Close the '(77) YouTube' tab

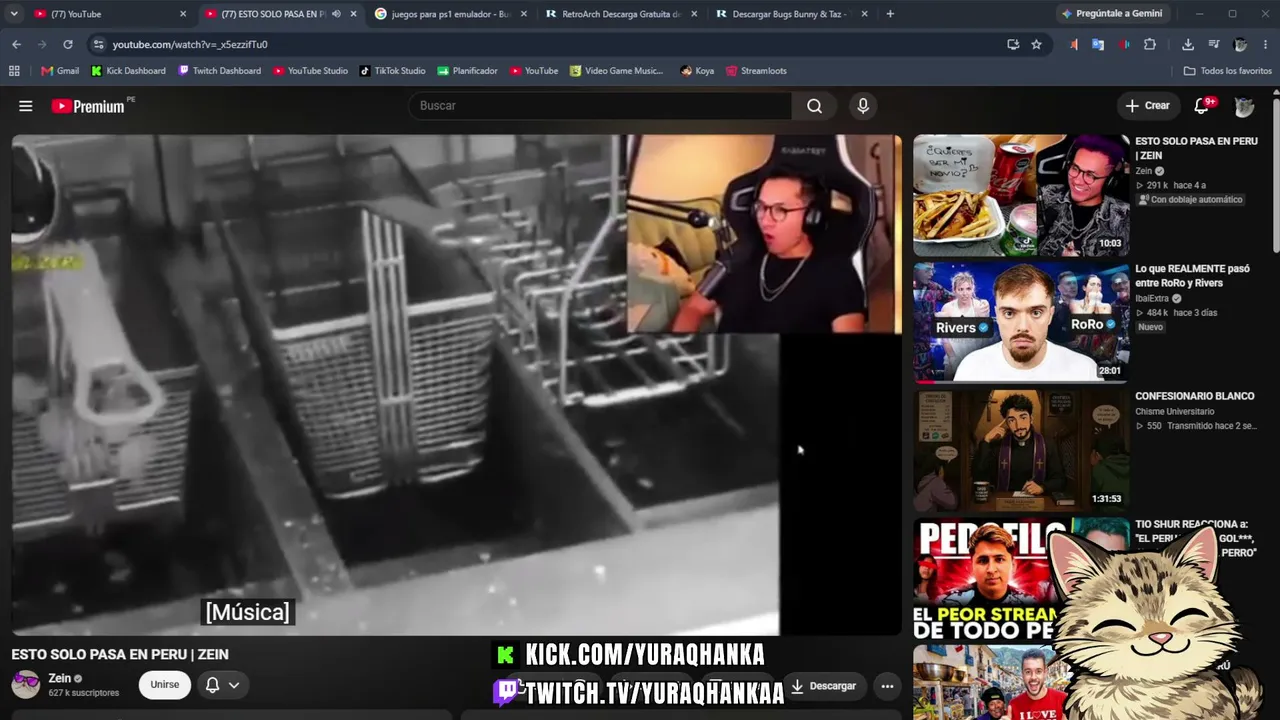point(183,14)
